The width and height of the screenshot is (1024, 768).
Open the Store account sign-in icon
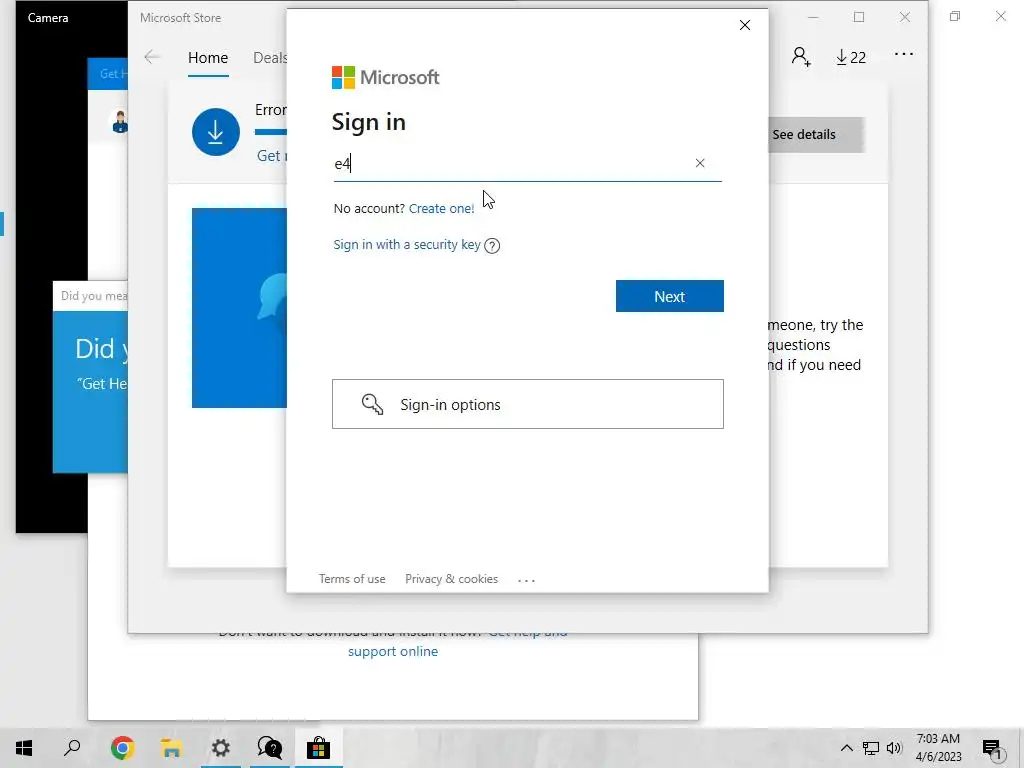coord(801,57)
